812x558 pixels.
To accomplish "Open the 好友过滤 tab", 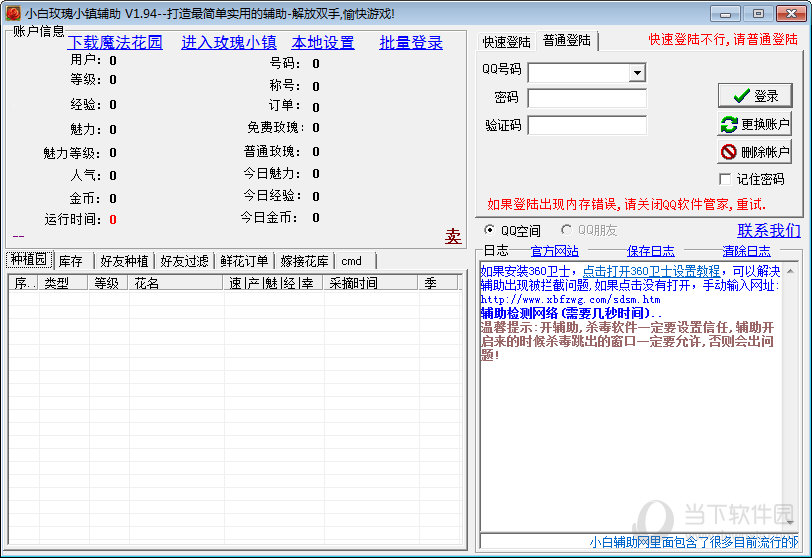I will click(x=184, y=261).
